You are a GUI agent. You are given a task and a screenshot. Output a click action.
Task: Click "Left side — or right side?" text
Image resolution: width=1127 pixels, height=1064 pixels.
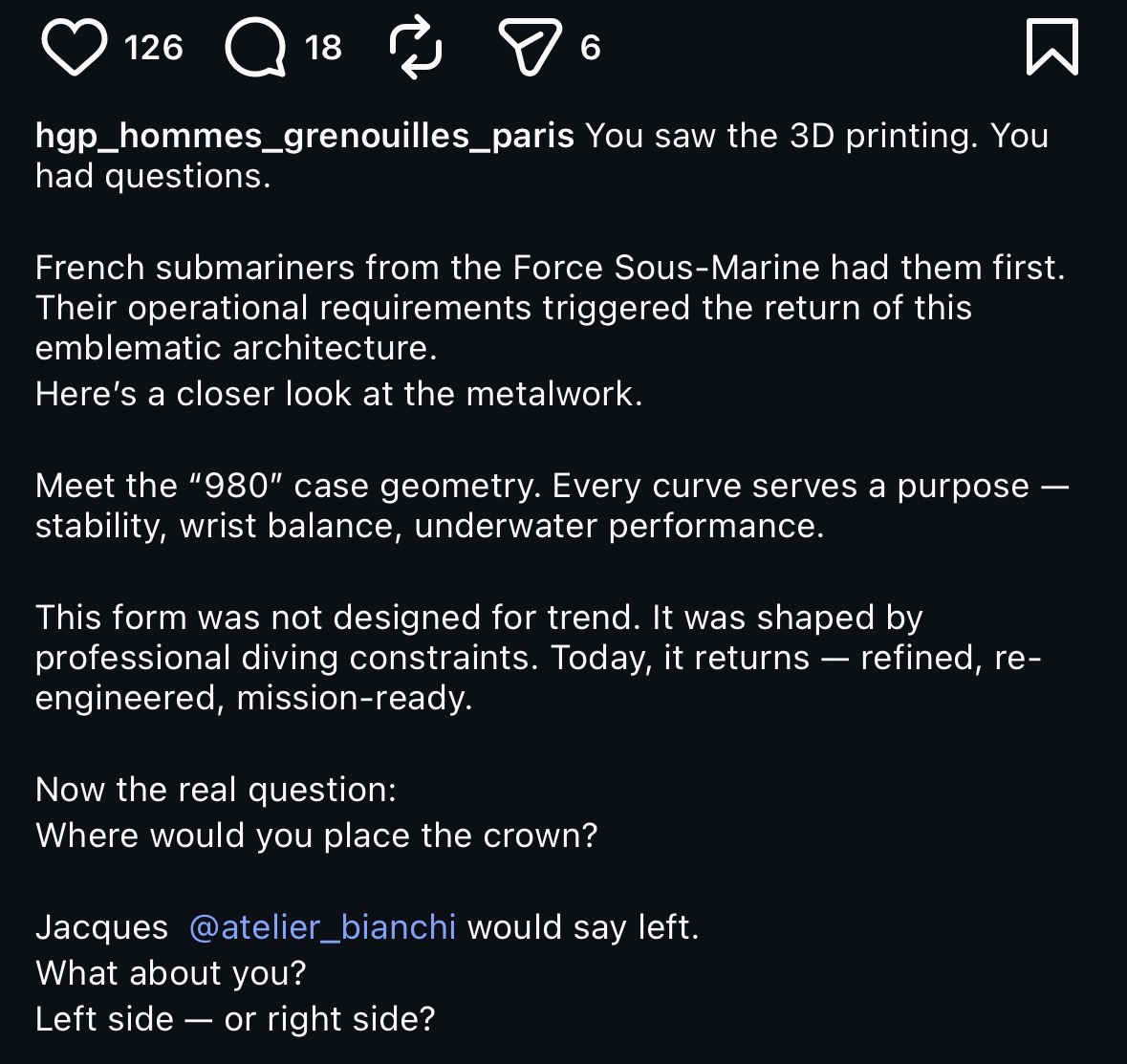(235, 1019)
